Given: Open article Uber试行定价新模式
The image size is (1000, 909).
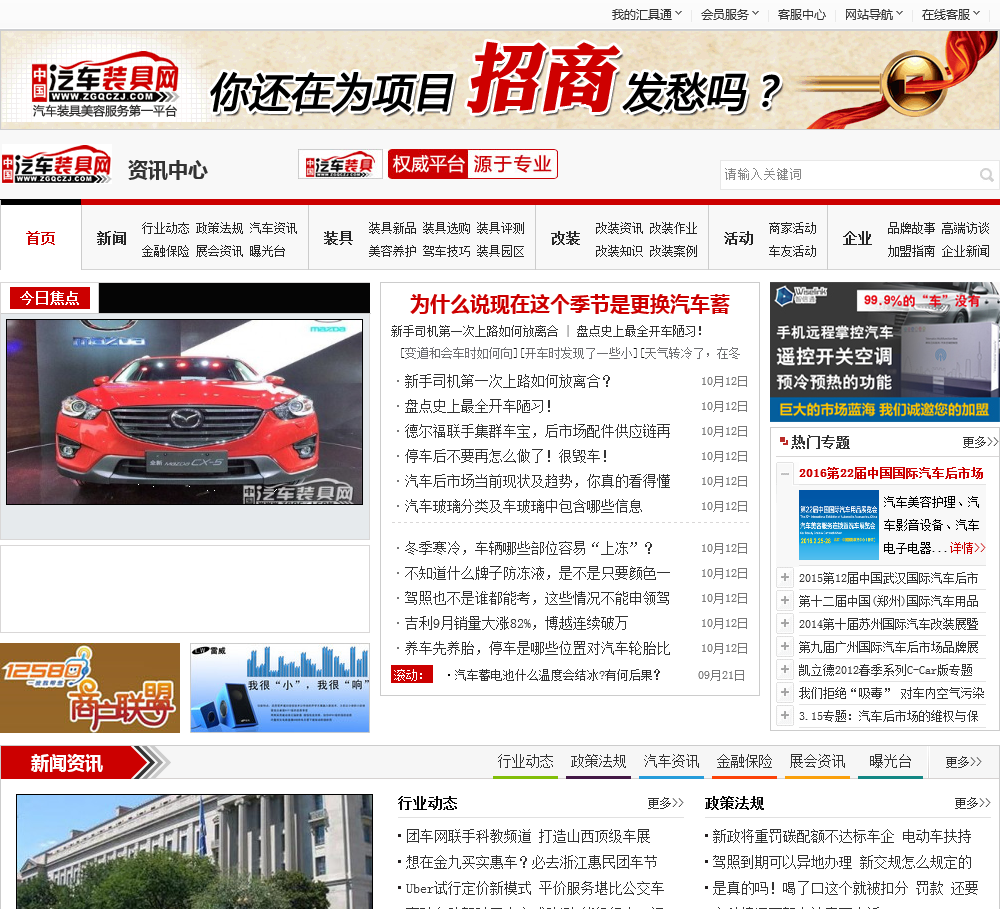Looking at the screenshot, I should [534, 888].
